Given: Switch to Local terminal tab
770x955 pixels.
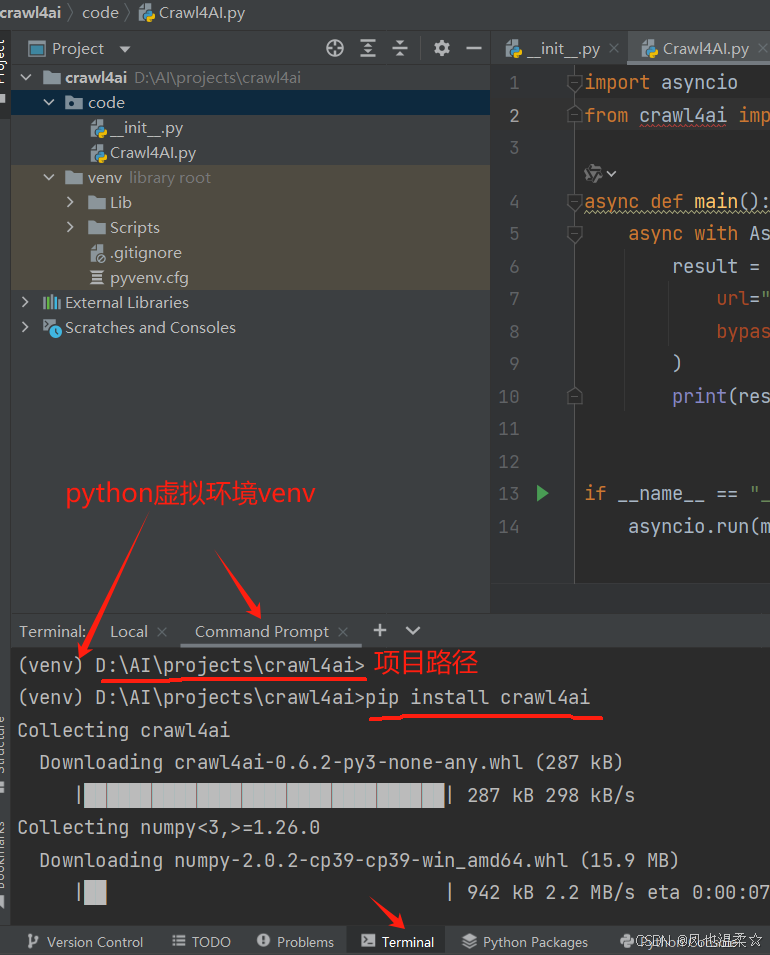Looking at the screenshot, I should tap(129, 632).
